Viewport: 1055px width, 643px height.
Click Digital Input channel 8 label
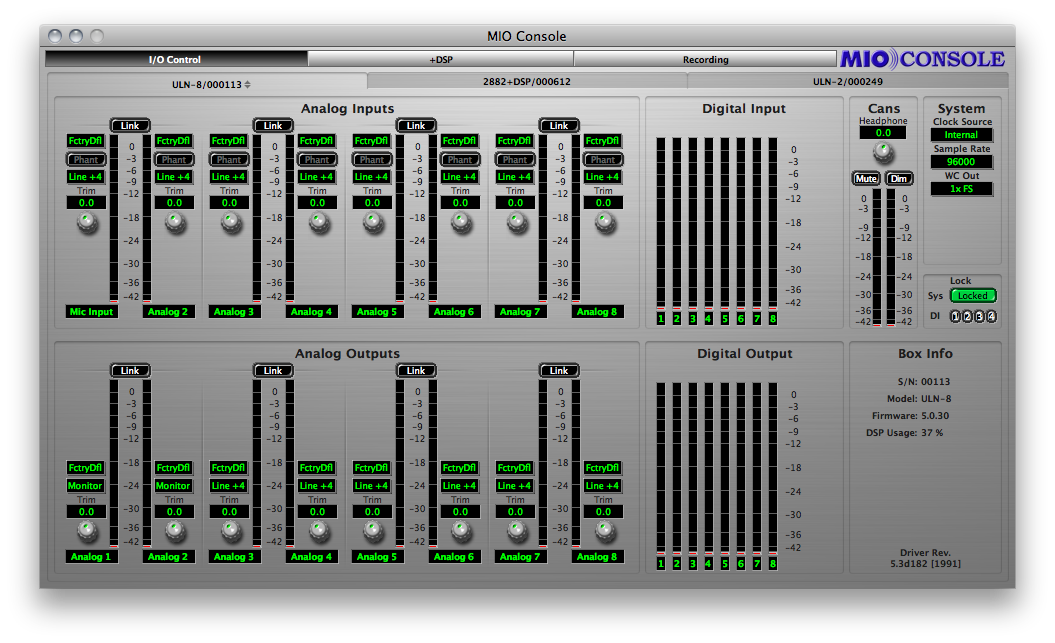point(773,319)
